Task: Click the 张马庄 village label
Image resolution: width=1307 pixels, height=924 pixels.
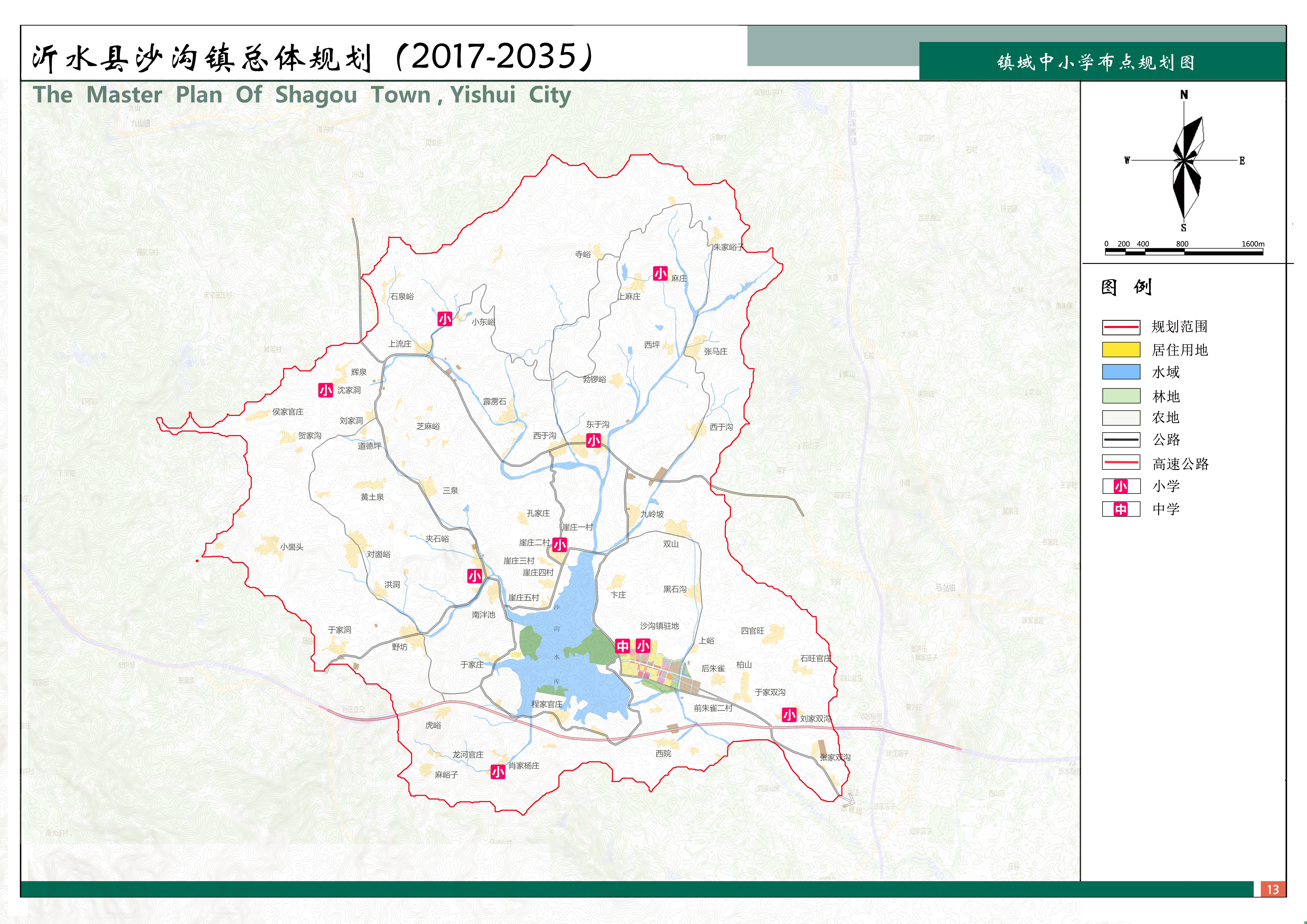Action: tap(716, 351)
